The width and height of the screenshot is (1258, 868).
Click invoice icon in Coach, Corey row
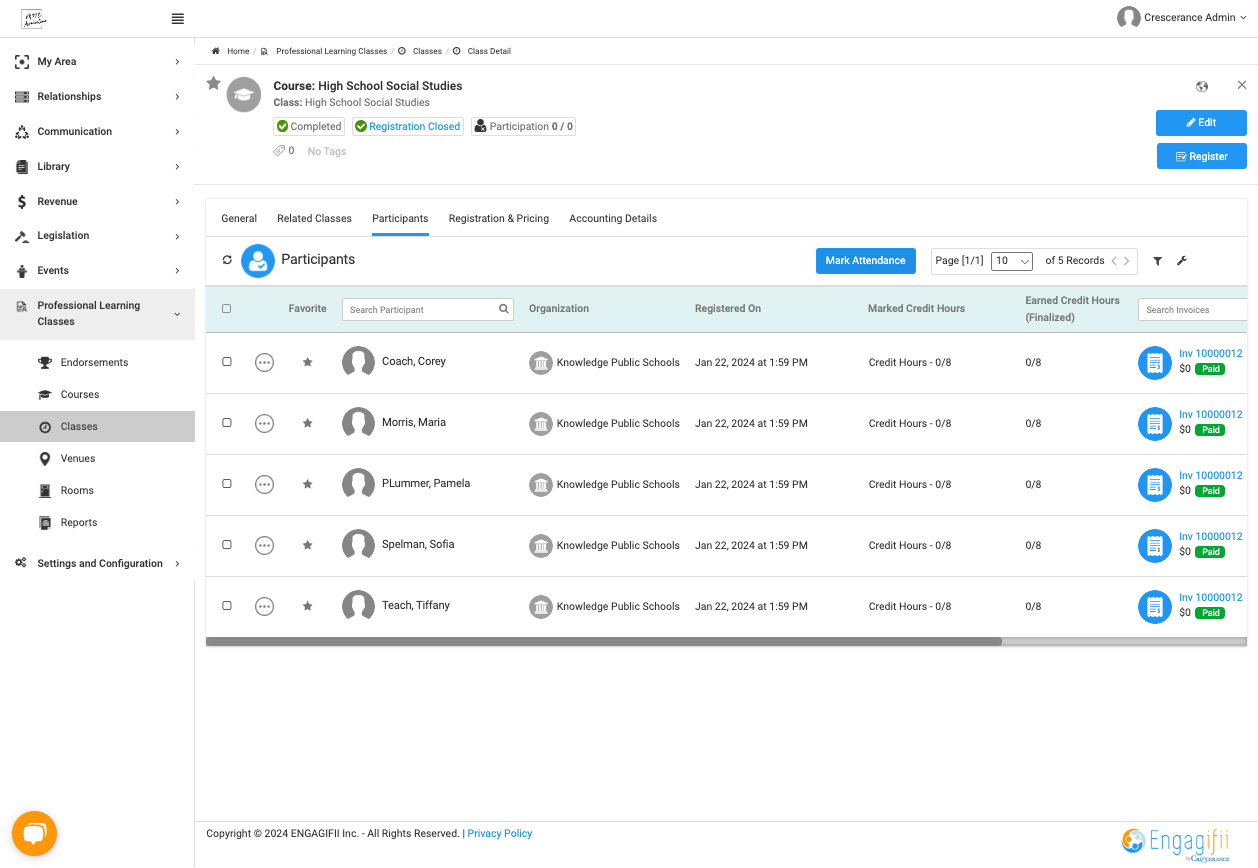pyautogui.click(x=1155, y=363)
